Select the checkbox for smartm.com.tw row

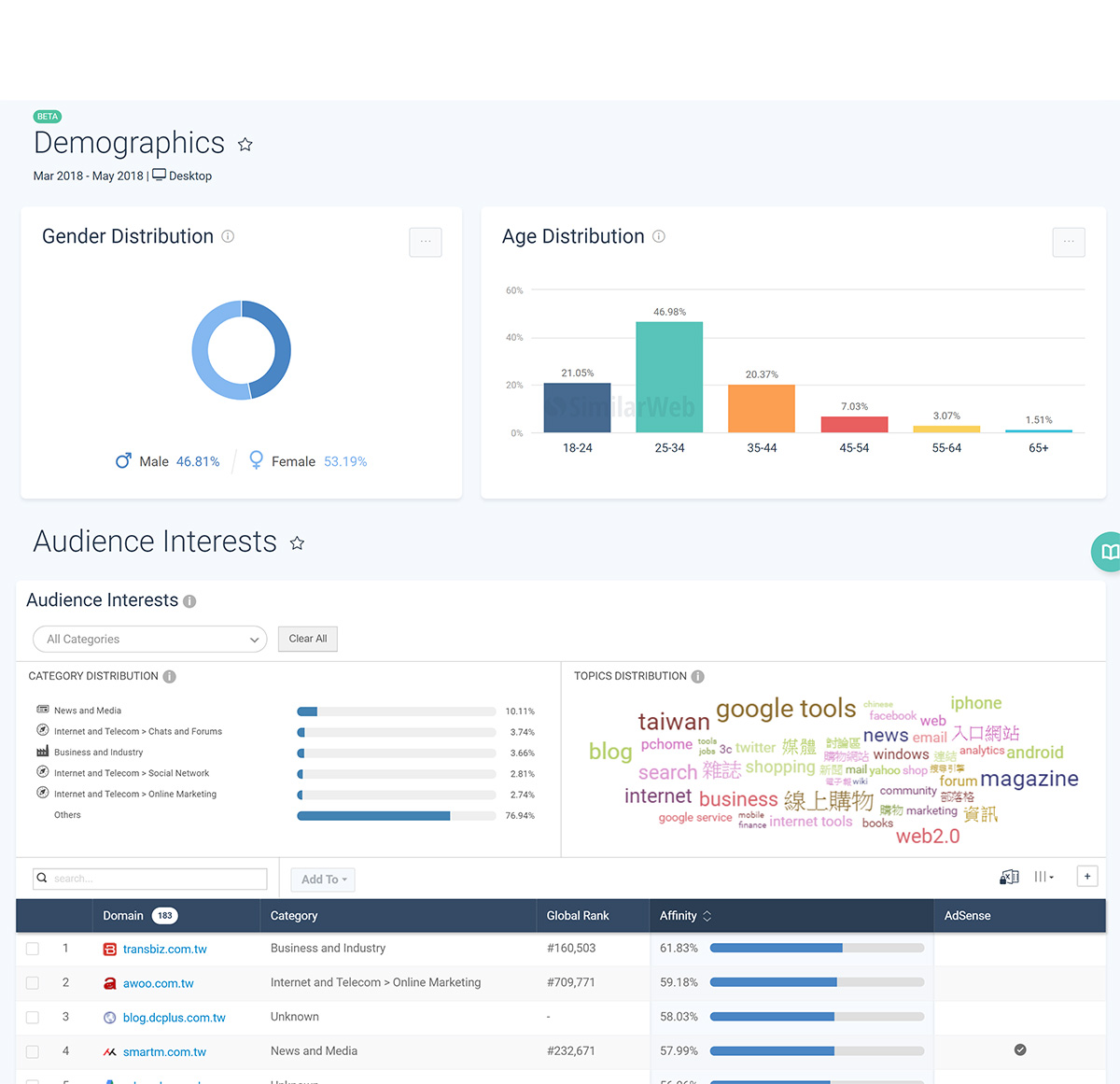(x=33, y=1051)
